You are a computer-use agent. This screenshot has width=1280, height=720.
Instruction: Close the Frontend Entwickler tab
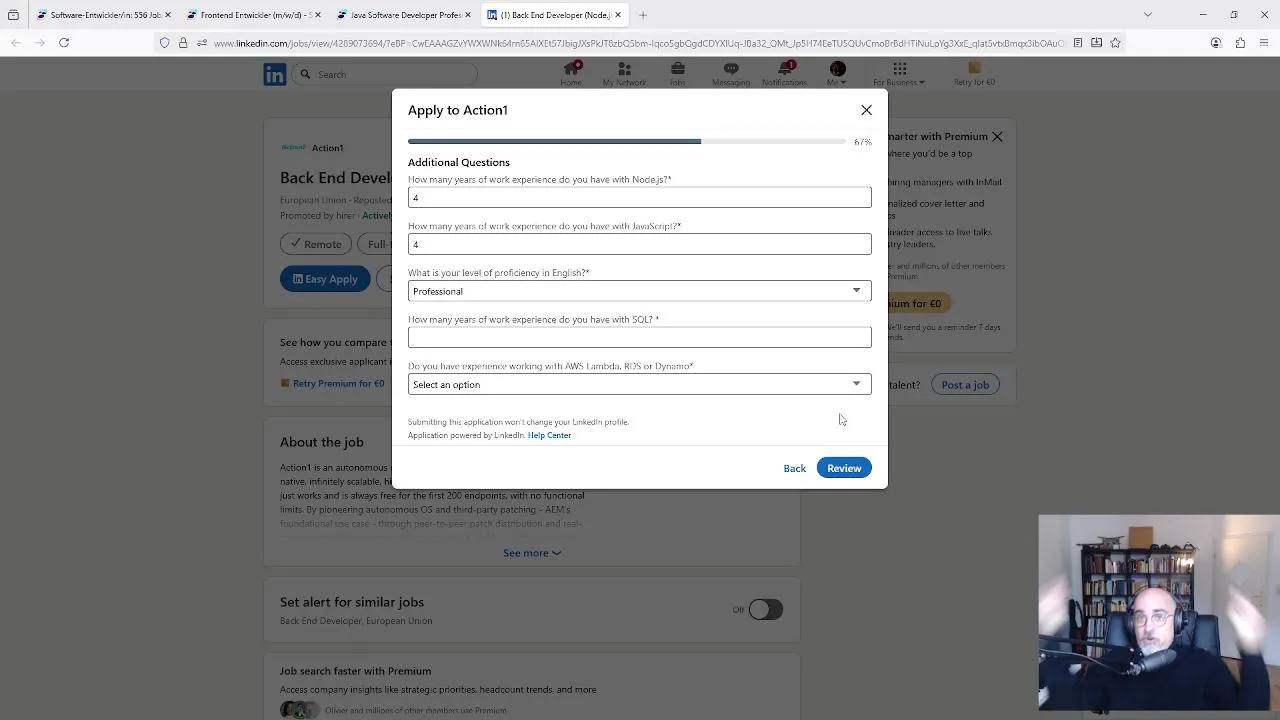click(x=318, y=15)
